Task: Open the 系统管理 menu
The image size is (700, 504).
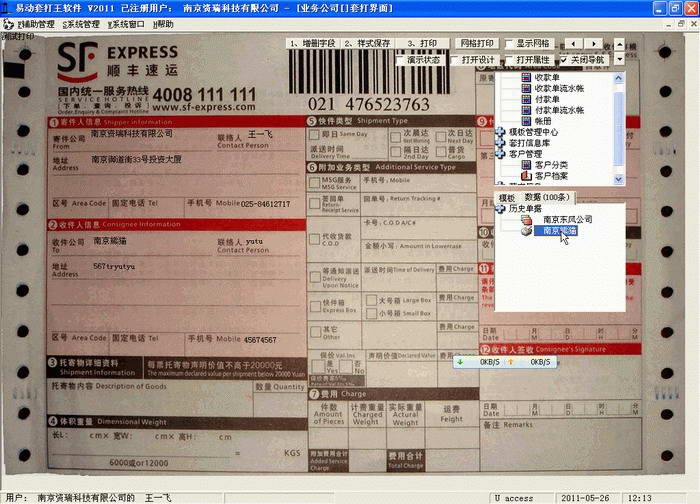Action: point(81,24)
